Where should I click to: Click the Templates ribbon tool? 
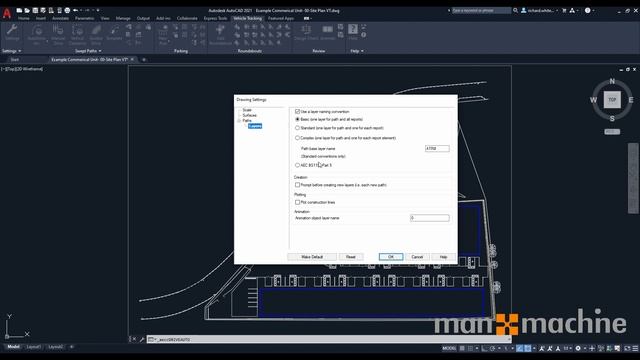[114, 33]
